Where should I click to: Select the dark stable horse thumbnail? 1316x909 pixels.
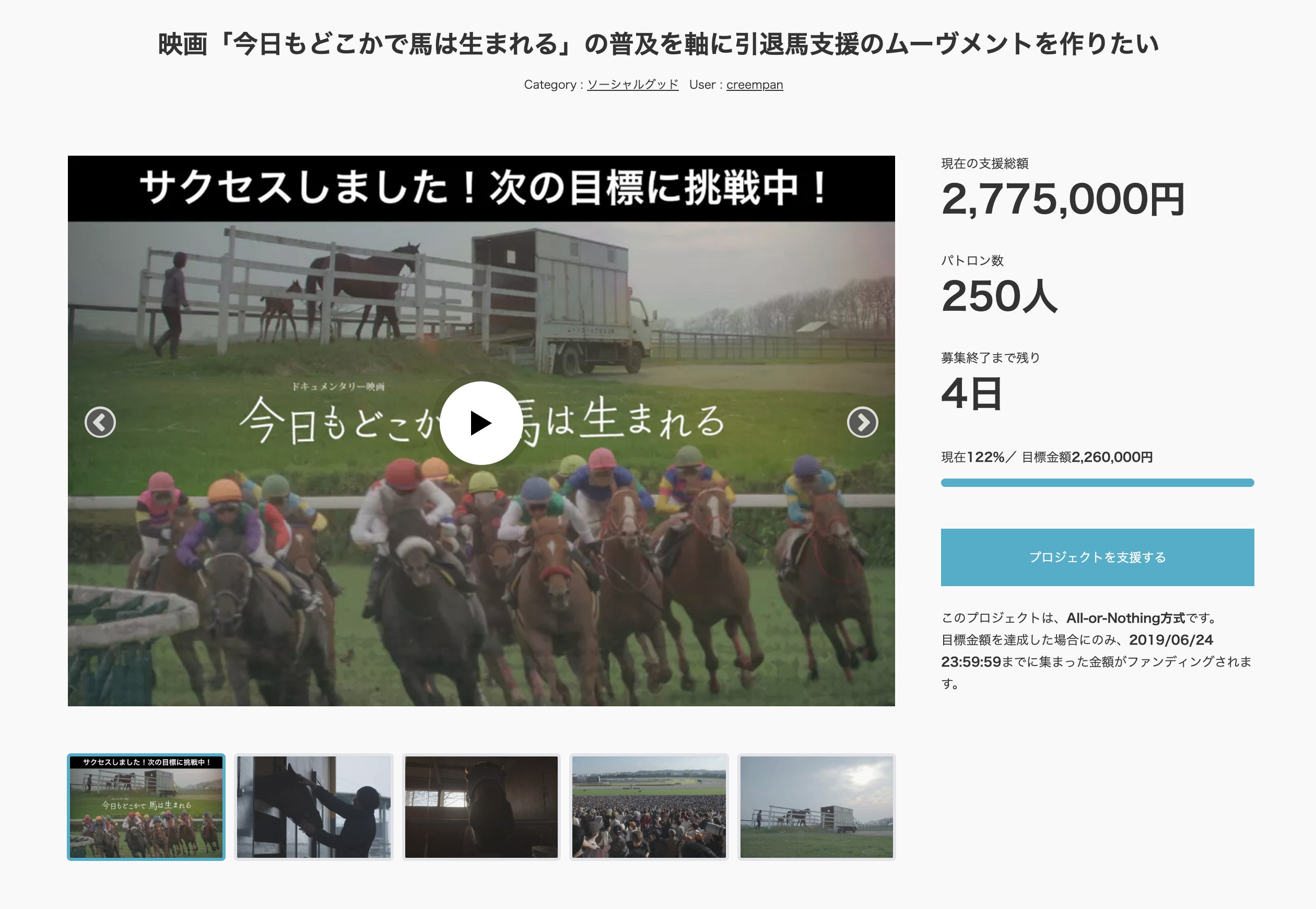click(x=481, y=807)
